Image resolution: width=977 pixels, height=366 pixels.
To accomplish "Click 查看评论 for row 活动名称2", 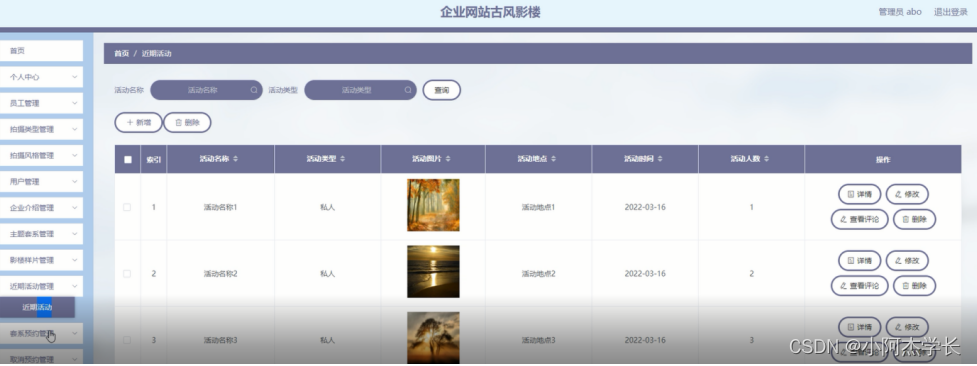I will coord(859,286).
